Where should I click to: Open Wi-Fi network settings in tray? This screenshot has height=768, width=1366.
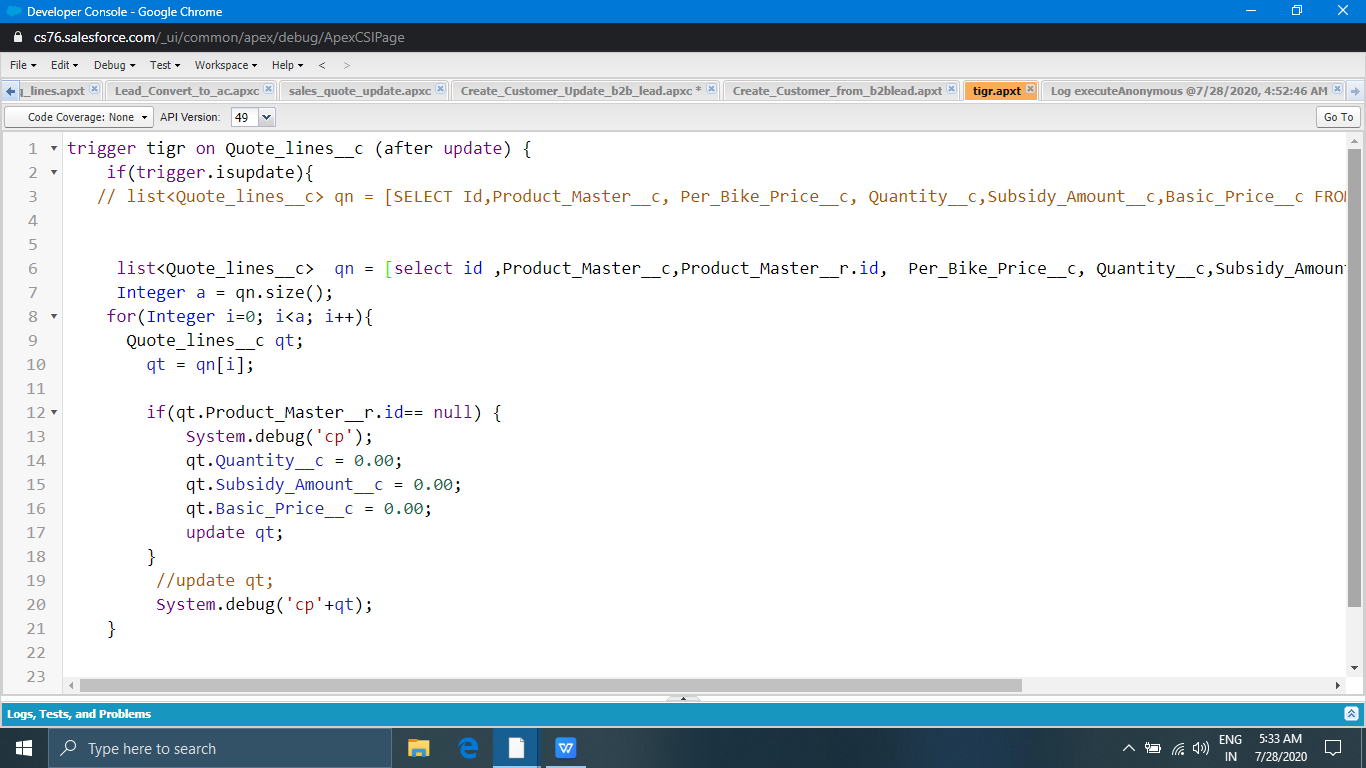(x=1177, y=748)
